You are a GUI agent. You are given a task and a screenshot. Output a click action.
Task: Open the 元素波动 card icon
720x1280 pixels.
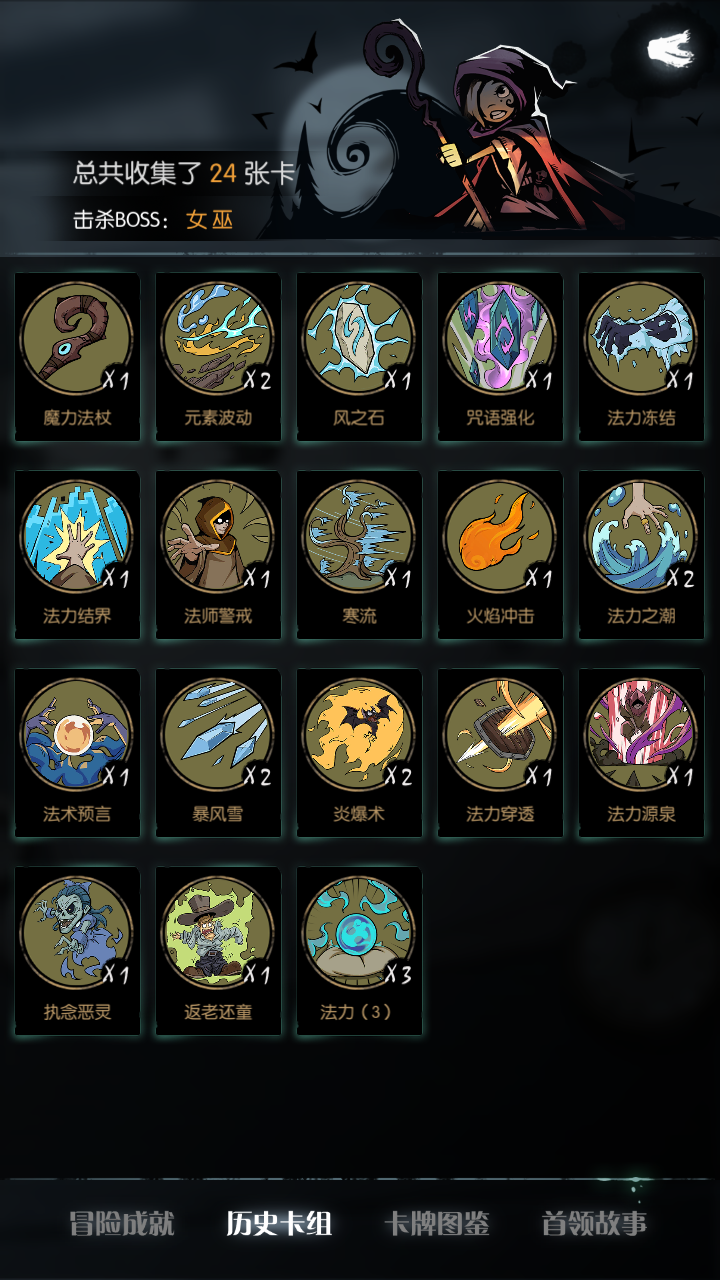tap(218, 357)
